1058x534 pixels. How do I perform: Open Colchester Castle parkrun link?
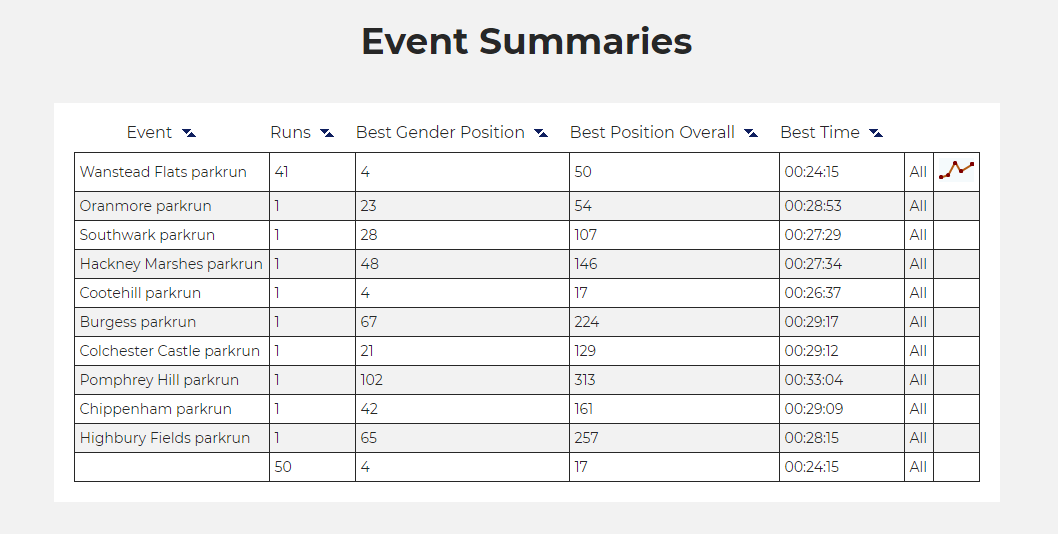click(169, 351)
